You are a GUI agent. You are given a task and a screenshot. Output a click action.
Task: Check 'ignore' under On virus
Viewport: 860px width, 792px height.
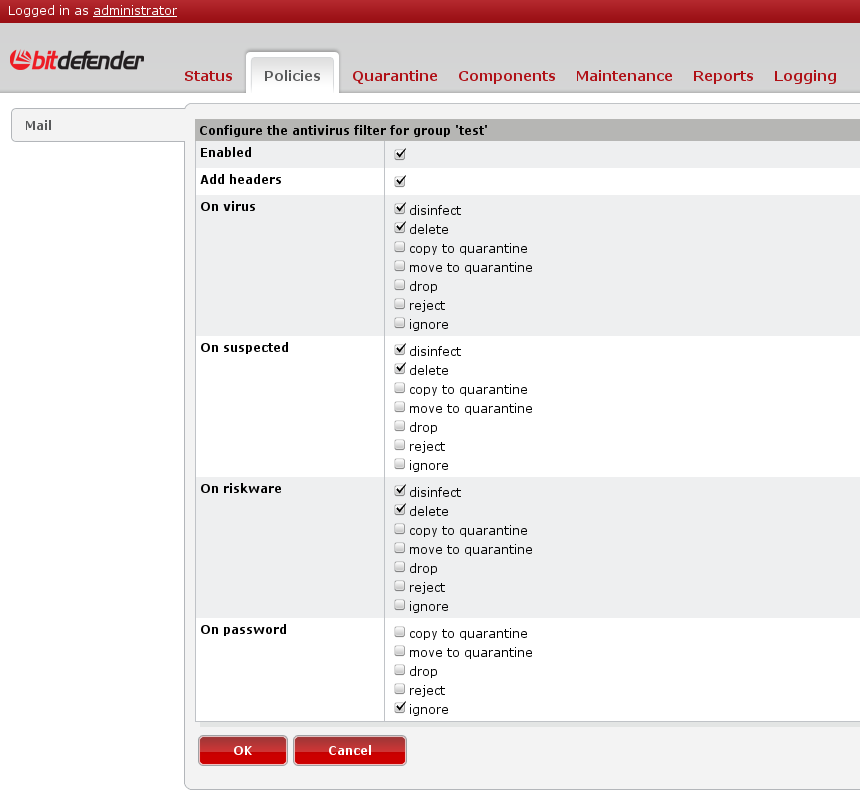(x=400, y=323)
